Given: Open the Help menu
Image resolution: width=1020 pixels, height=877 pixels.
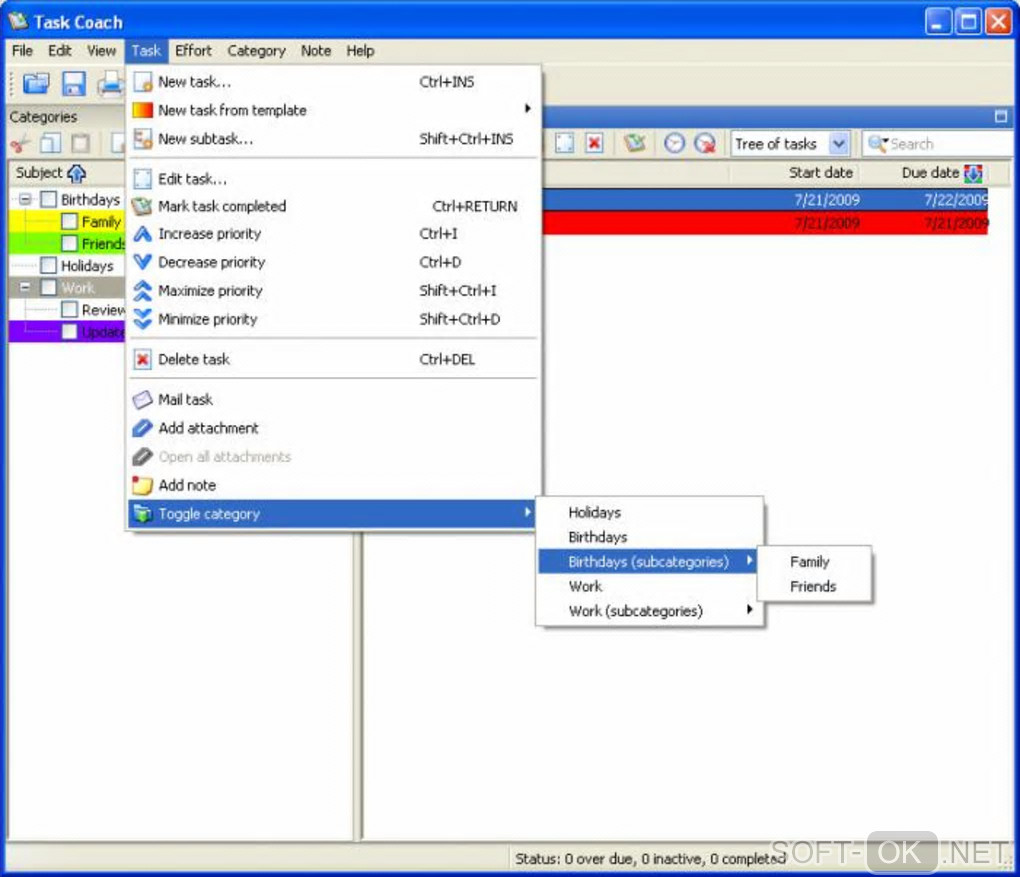Looking at the screenshot, I should coord(360,51).
